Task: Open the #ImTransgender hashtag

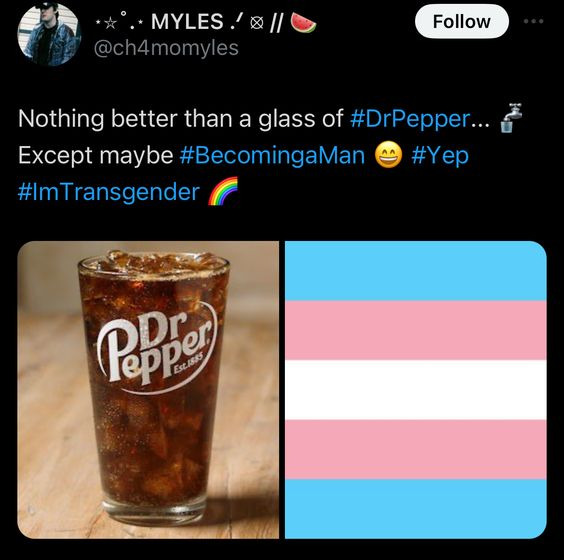Action: click(108, 192)
